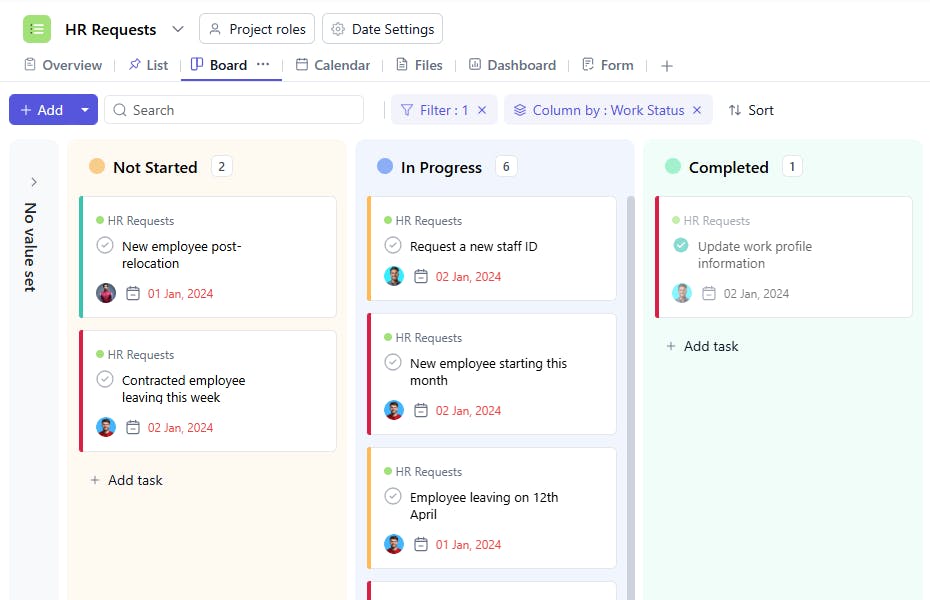Clear the Column by Work Status grouping

point(697,110)
